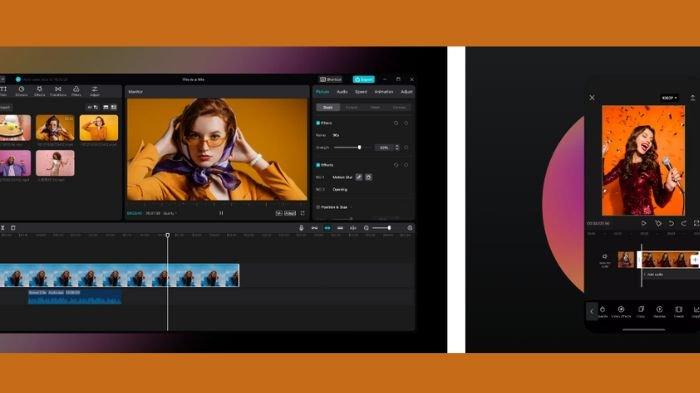This screenshot has height=393, width=700.
Task: Select the food plate media thumbnail
Action: (x=15, y=128)
